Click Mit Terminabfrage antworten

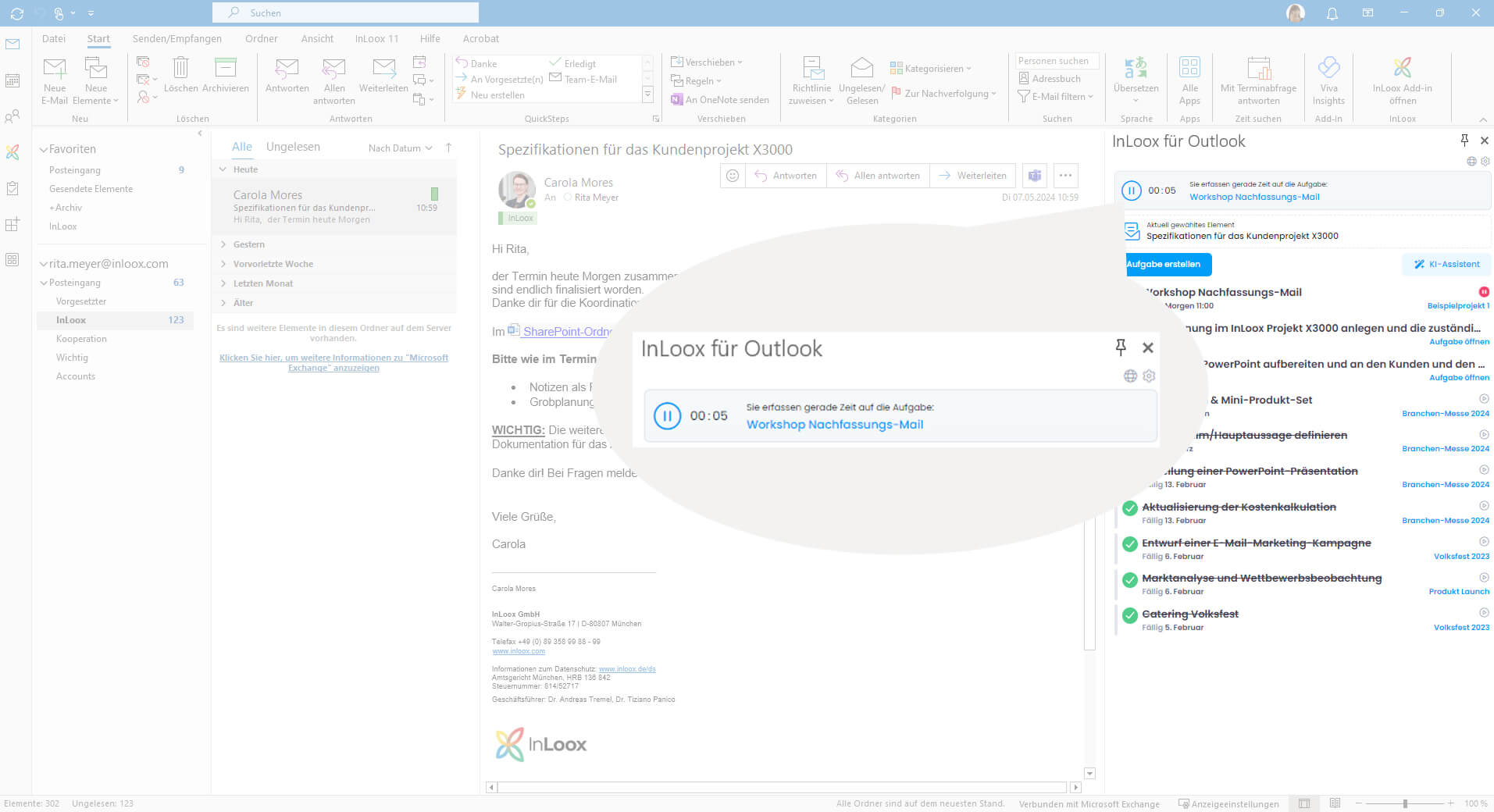pyautogui.click(x=1258, y=80)
